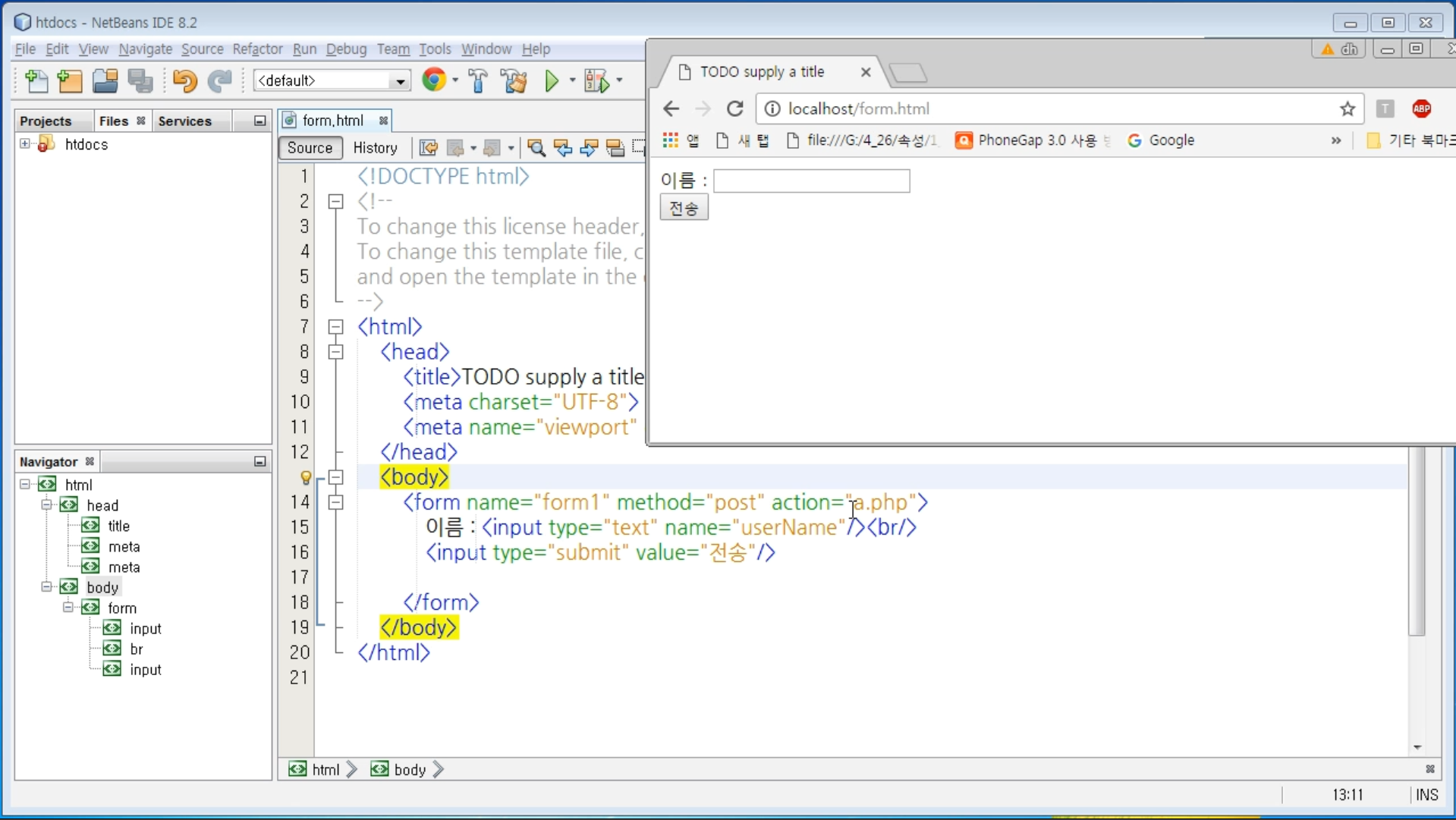Click the 이름 text input field
The height and width of the screenshot is (820, 1456).
point(811,181)
